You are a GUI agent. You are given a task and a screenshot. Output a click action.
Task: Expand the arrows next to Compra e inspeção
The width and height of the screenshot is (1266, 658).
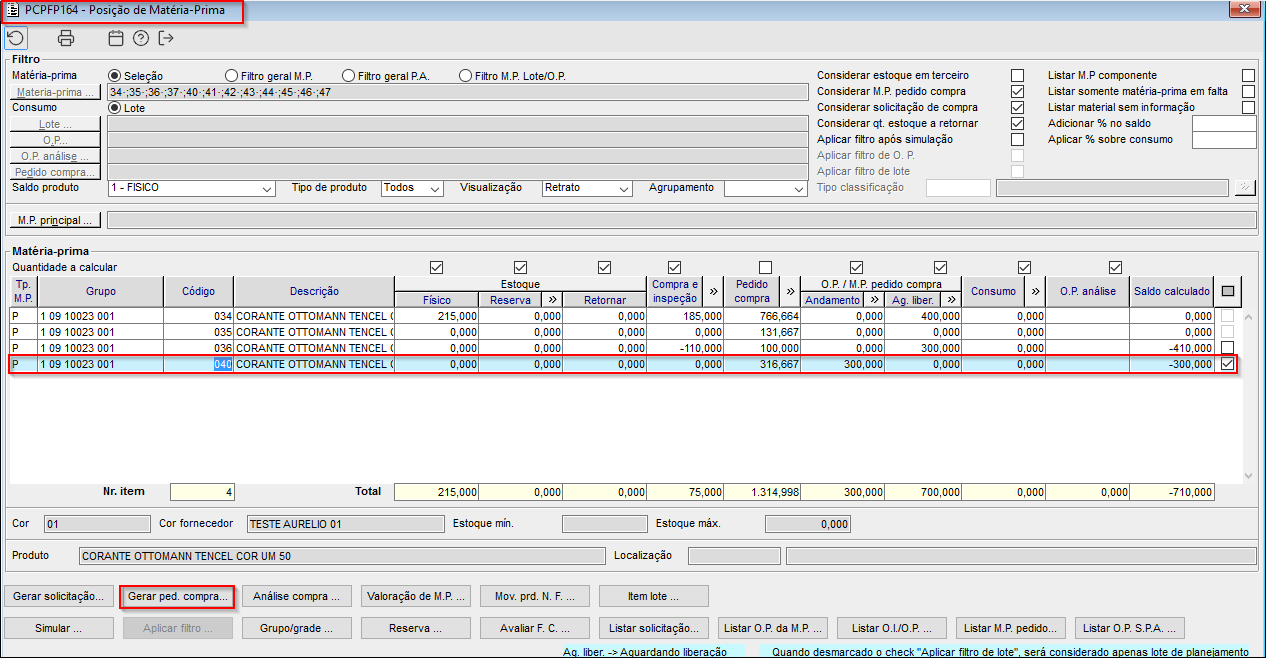click(x=714, y=291)
